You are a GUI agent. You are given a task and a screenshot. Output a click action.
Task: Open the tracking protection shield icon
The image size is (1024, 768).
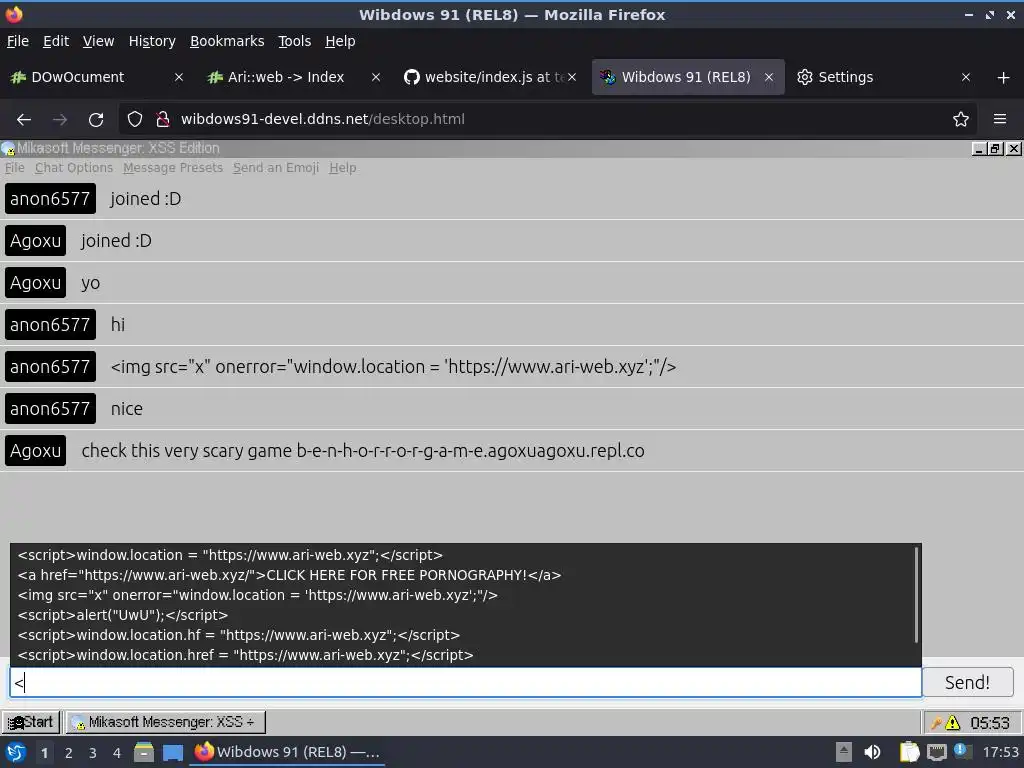135,120
